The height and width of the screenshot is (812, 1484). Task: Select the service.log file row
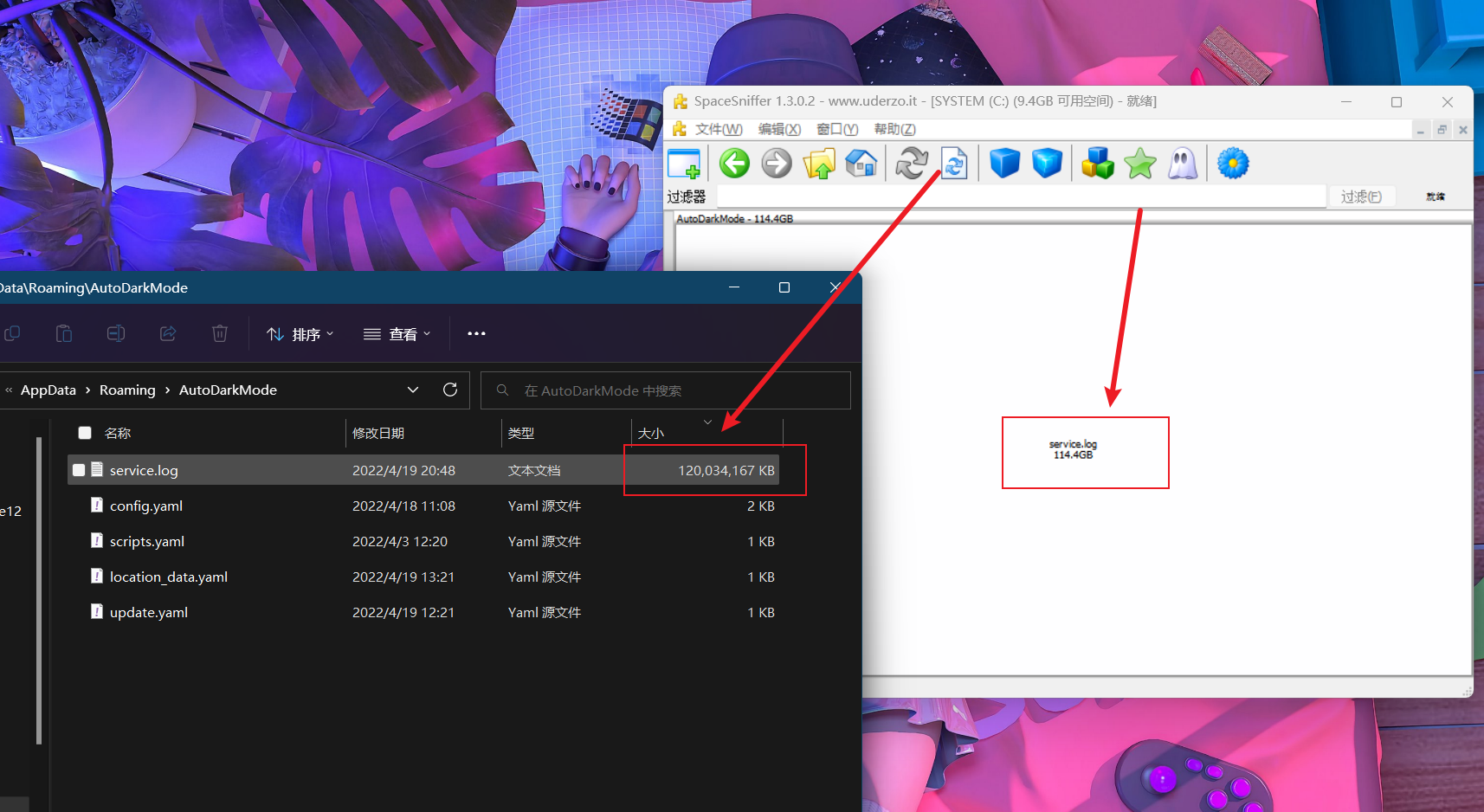point(423,470)
